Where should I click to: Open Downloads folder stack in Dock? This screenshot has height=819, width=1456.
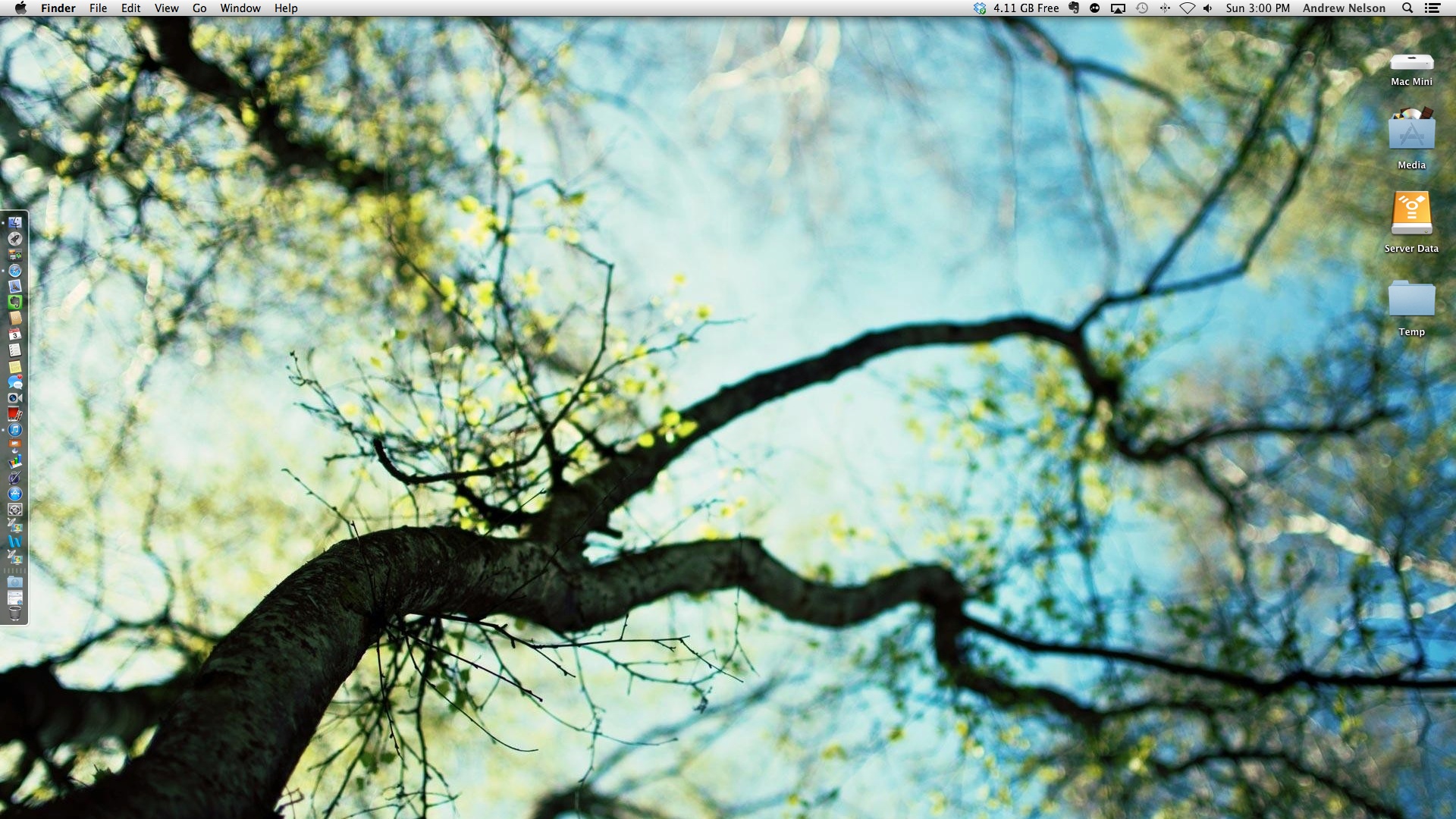pyautogui.click(x=14, y=582)
